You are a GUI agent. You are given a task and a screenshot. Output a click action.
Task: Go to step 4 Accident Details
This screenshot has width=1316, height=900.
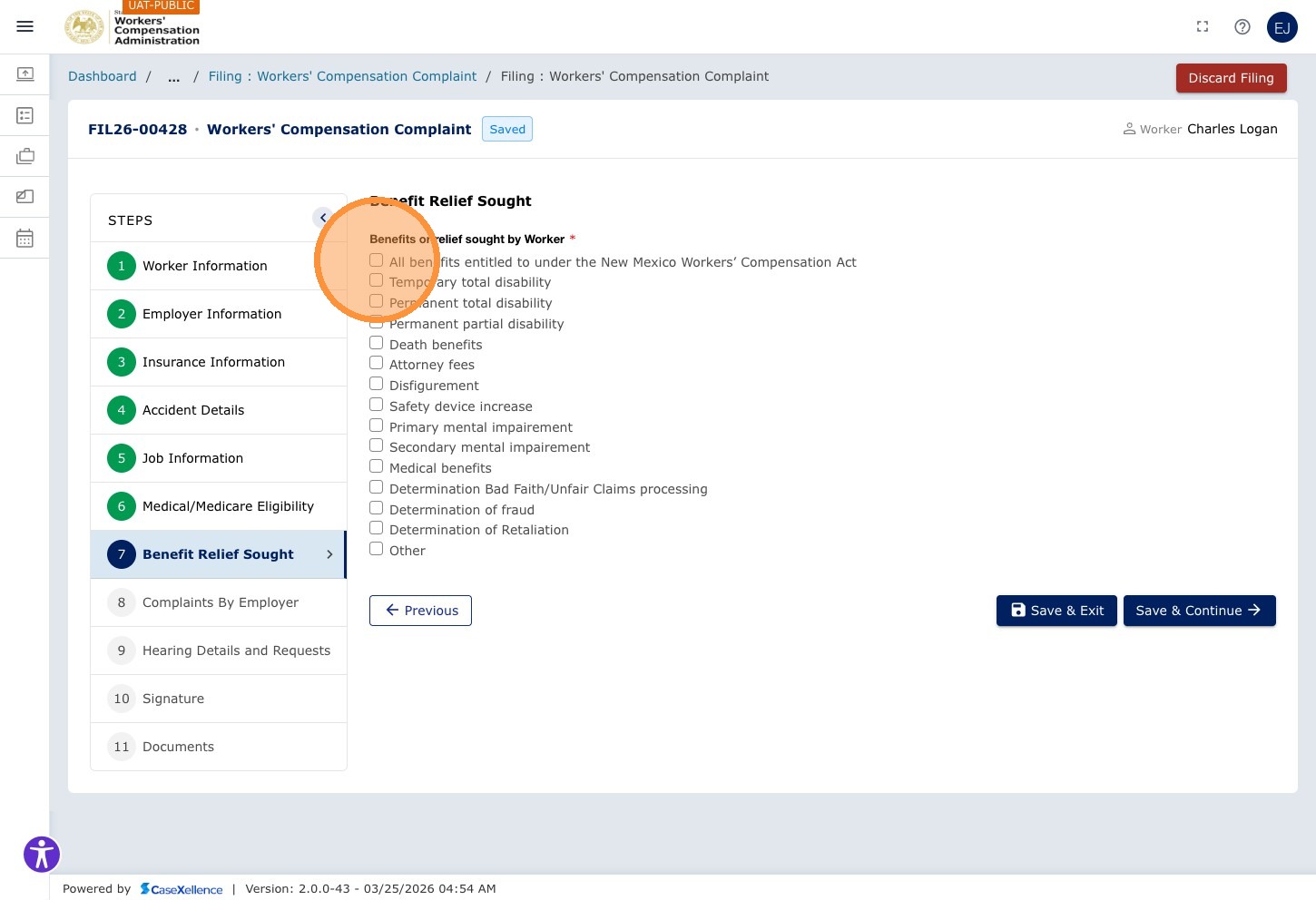[x=219, y=410]
